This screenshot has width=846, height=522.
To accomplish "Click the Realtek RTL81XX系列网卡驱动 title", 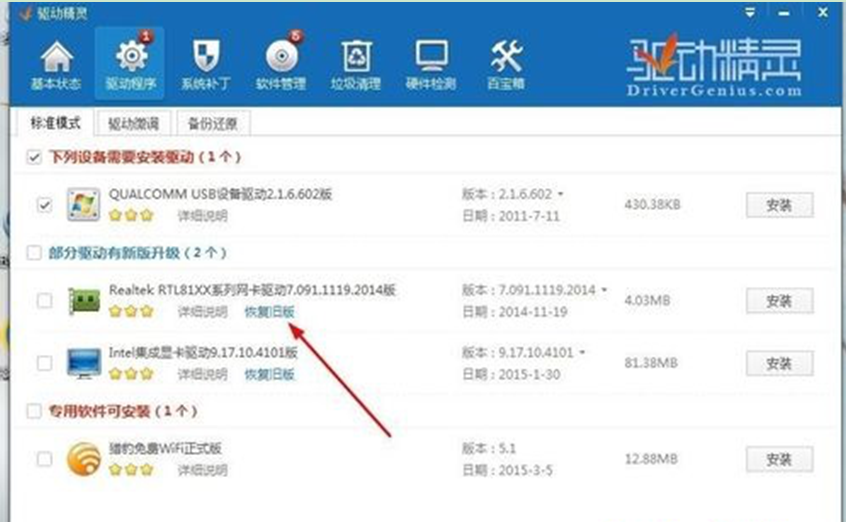I will coord(253,290).
